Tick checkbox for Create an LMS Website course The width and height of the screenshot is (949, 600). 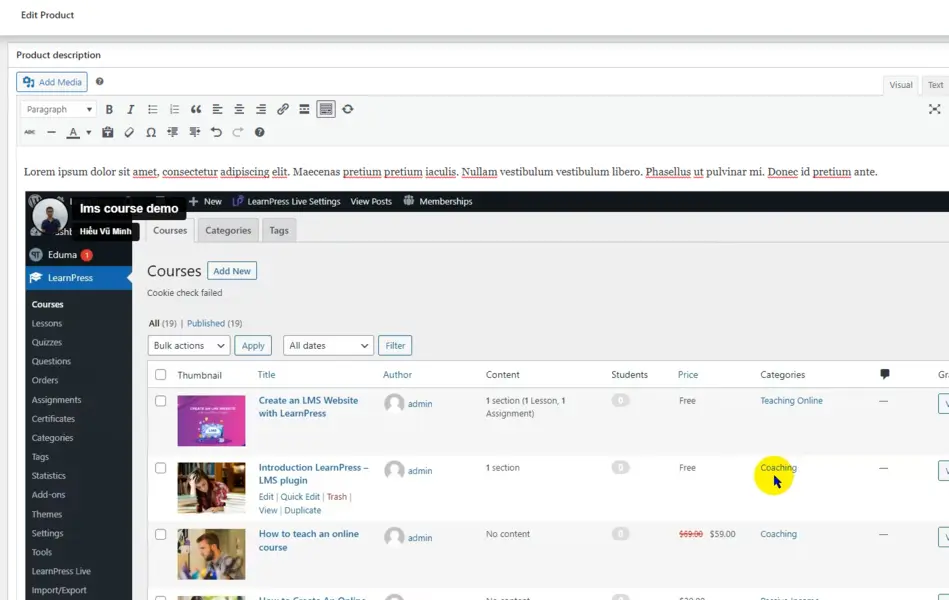pyautogui.click(x=160, y=401)
